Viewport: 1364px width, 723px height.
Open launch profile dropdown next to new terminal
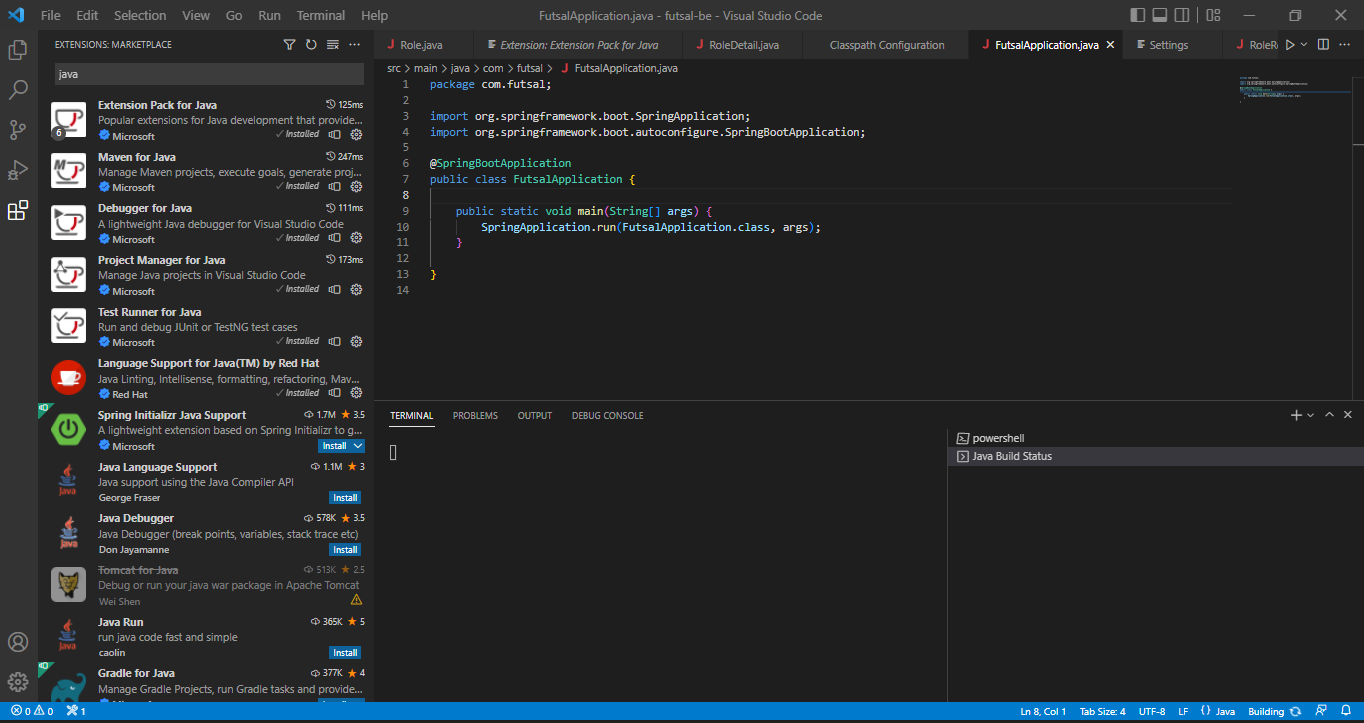point(1311,415)
